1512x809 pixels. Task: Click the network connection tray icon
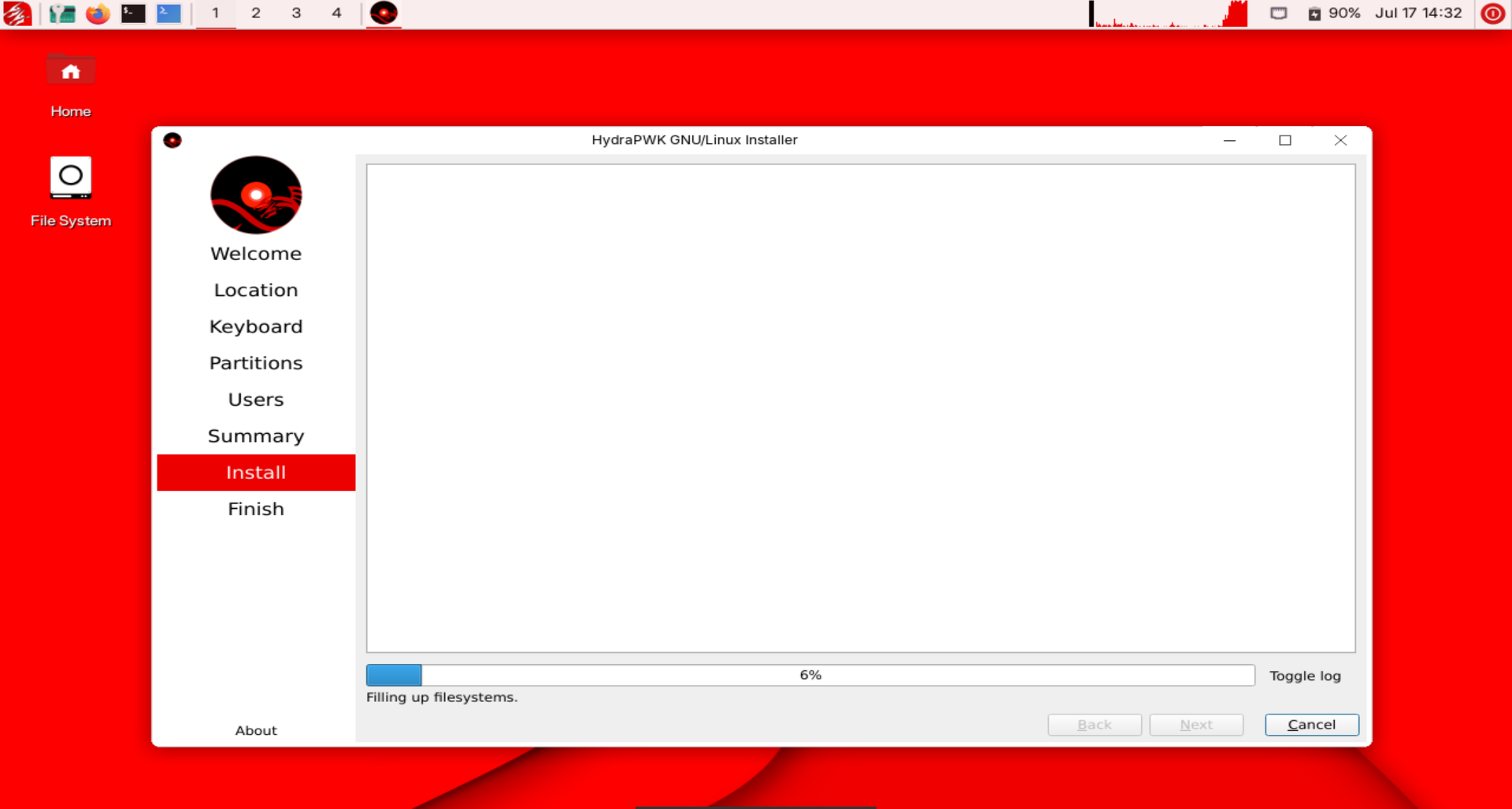1279,13
